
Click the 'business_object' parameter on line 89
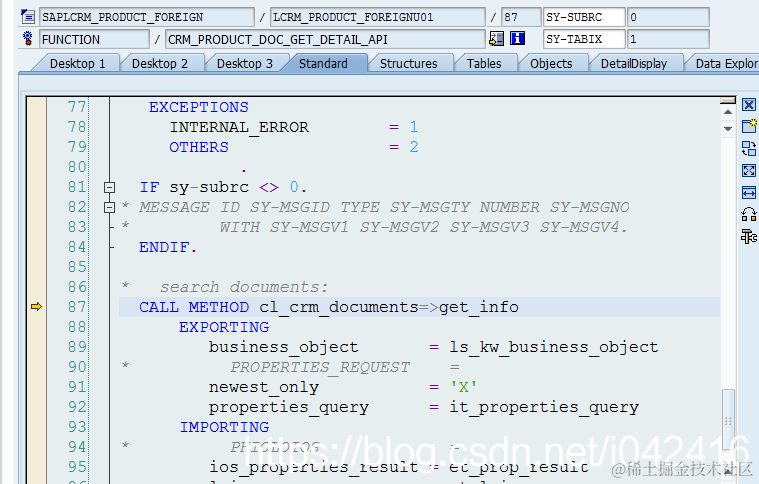click(284, 348)
